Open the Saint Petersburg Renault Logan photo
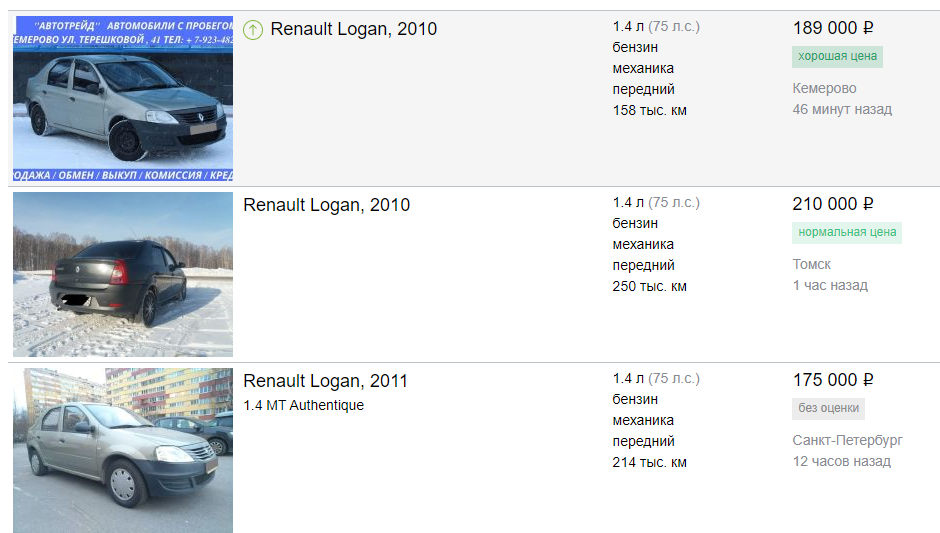 point(123,450)
